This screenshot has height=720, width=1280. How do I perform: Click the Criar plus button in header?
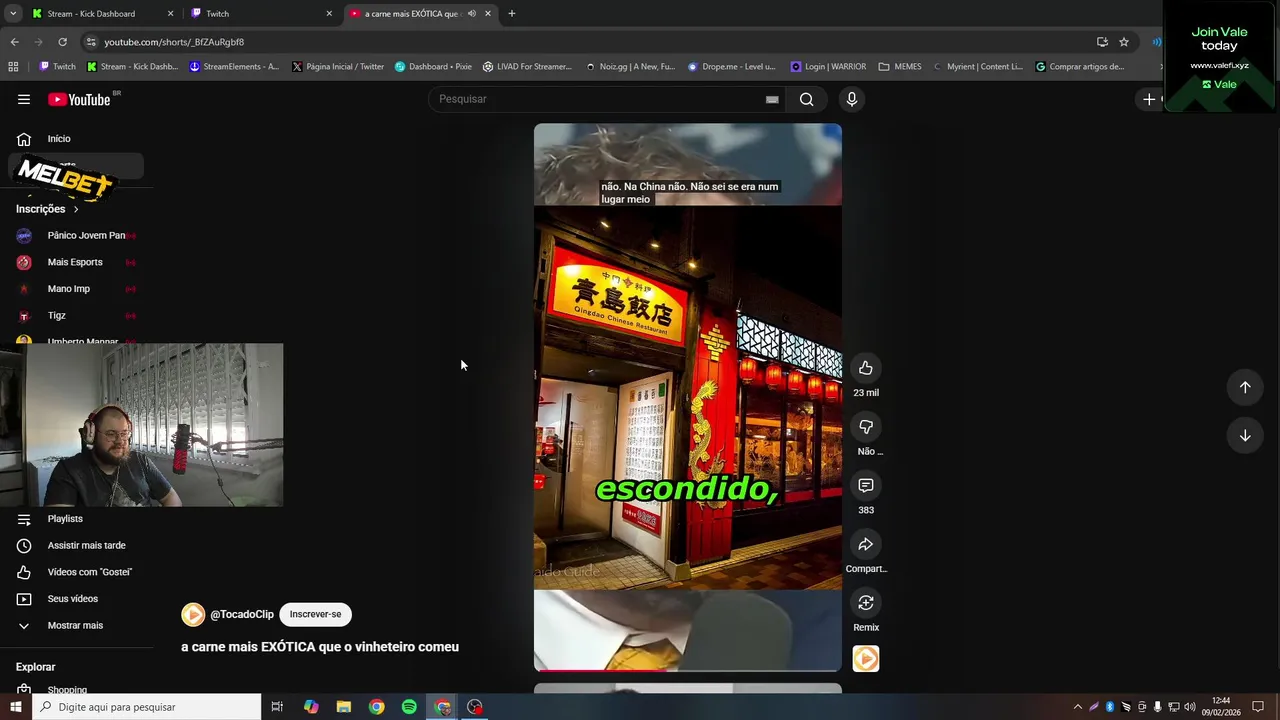[x=1150, y=99]
